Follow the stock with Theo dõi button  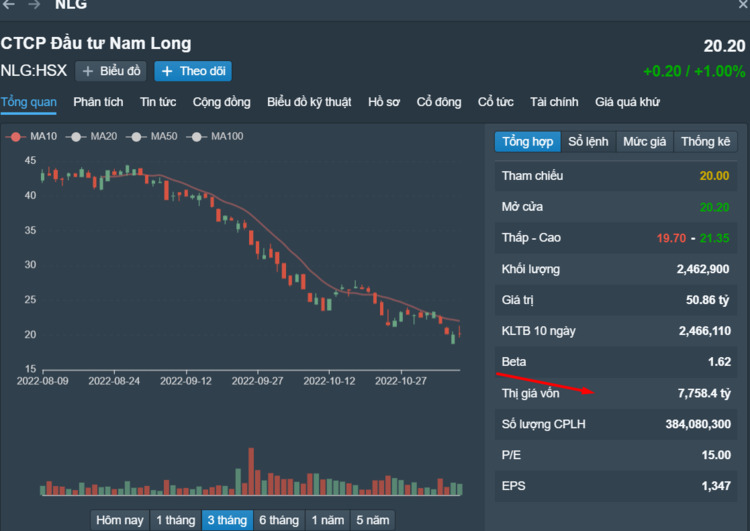tap(193, 71)
